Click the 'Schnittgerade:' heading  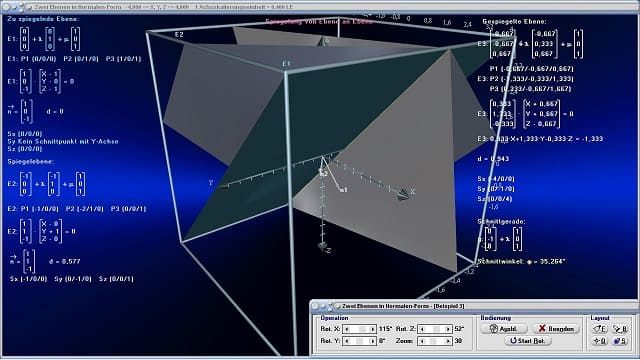coord(501,222)
